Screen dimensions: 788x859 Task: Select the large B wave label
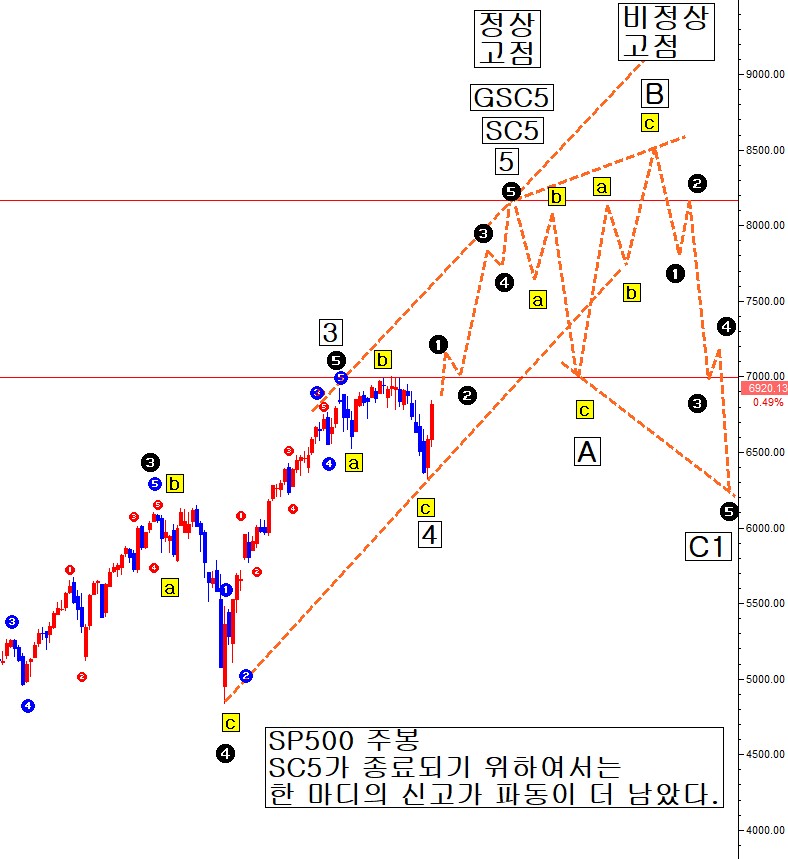tap(655, 94)
